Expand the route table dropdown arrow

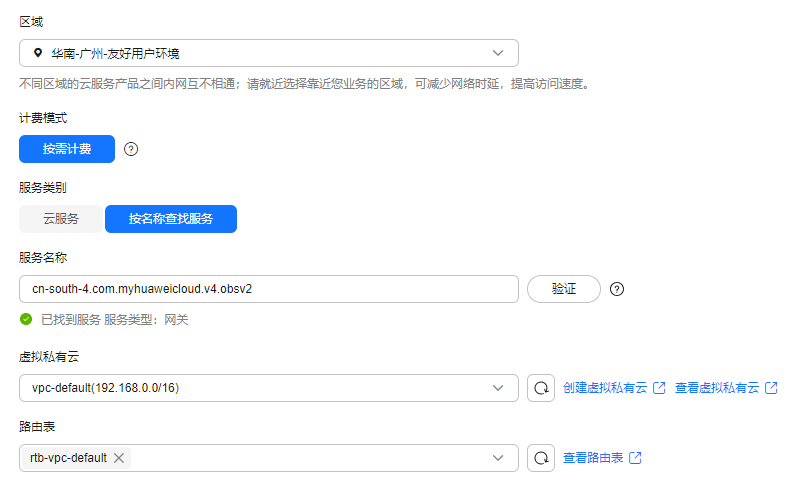498,458
